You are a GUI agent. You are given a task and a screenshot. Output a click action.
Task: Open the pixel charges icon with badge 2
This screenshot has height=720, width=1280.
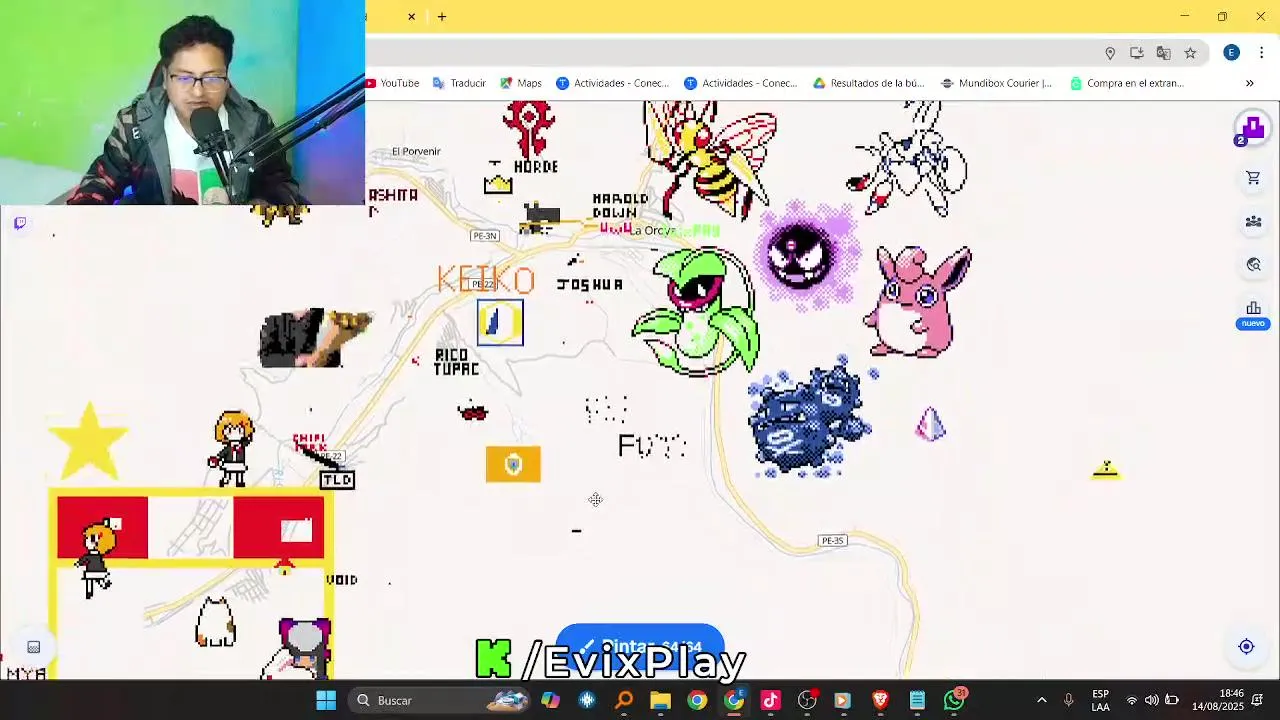tap(1251, 130)
